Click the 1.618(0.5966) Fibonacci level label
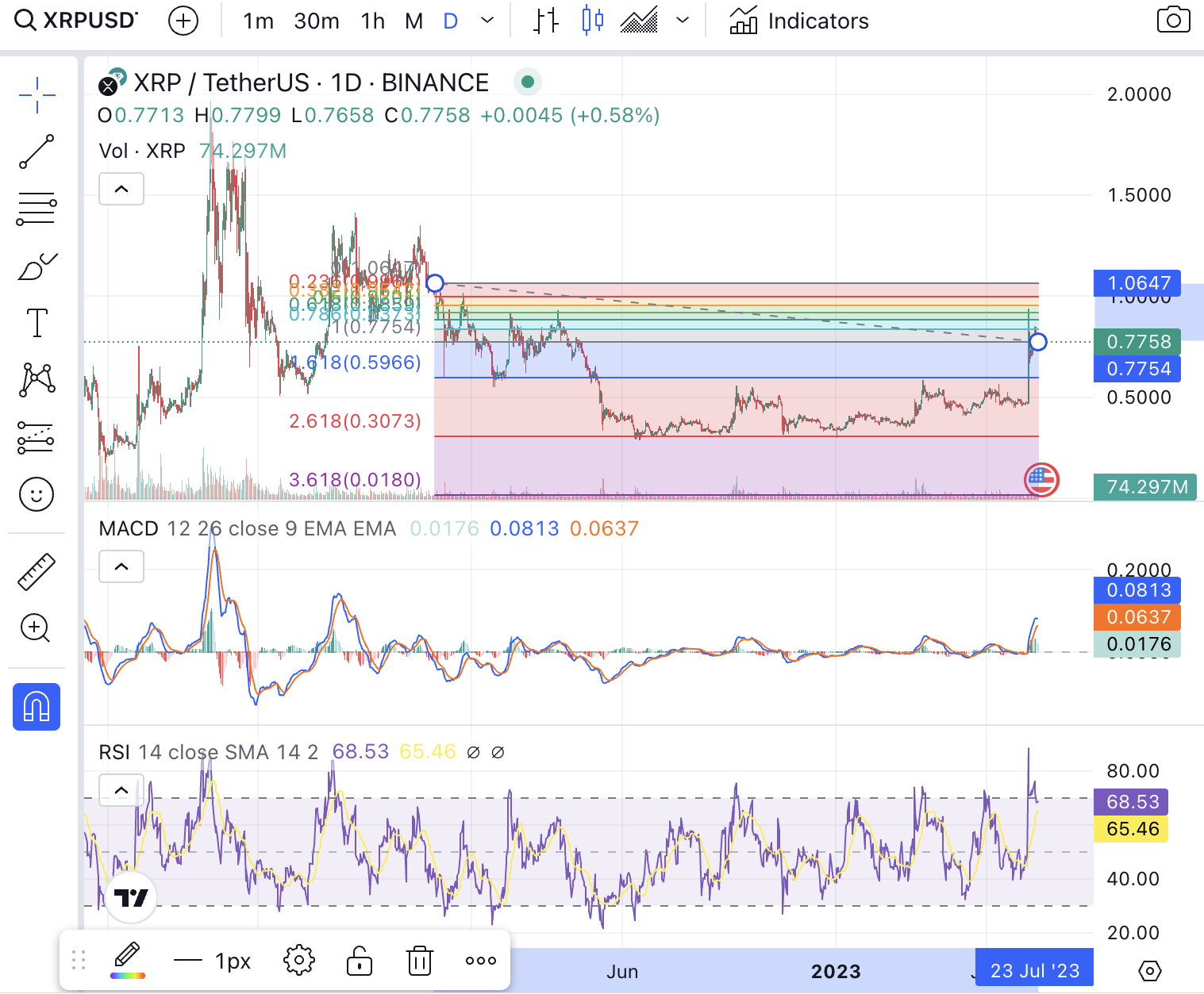1204x994 pixels. point(356,363)
